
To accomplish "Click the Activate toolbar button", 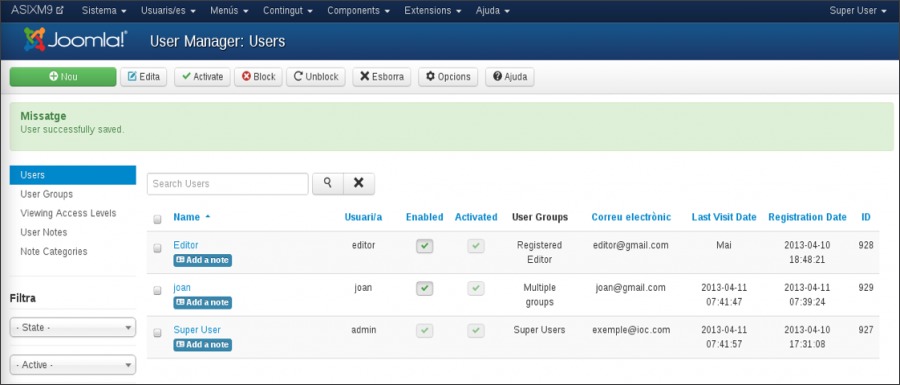I will [x=202, y=77].
